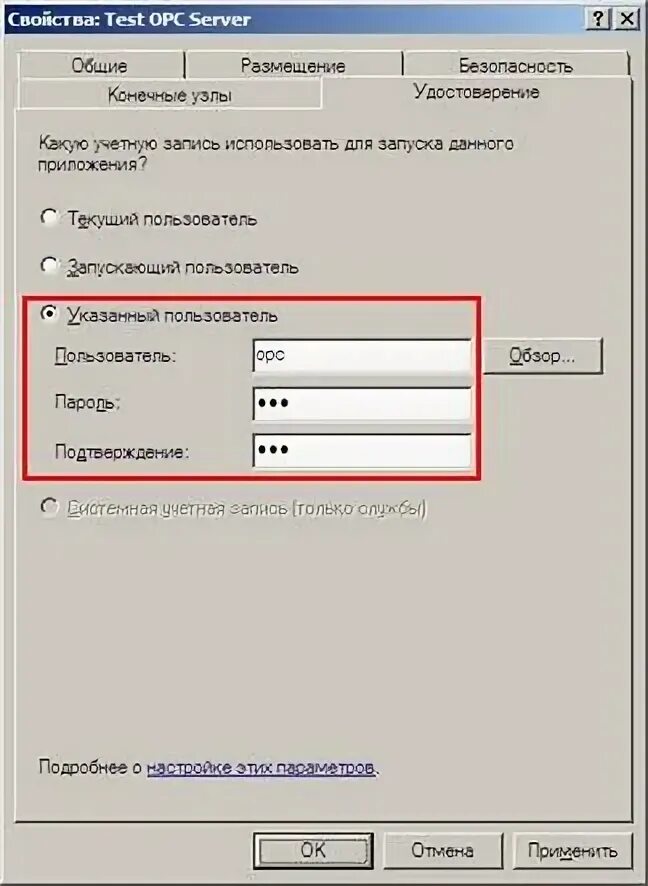The height and width of the screenshot is (886, 648).
Task: Switch to the Общие tab
Action: click(x=100, y=66)
